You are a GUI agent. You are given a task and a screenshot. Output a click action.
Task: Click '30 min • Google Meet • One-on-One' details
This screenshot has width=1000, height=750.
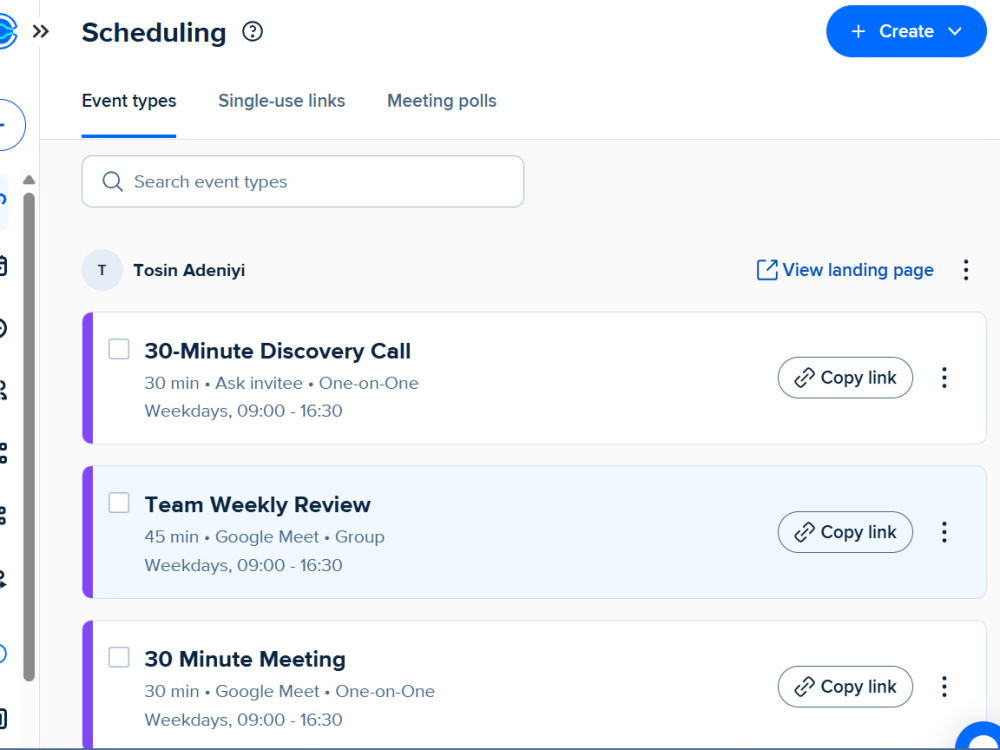tap(290, 691)
